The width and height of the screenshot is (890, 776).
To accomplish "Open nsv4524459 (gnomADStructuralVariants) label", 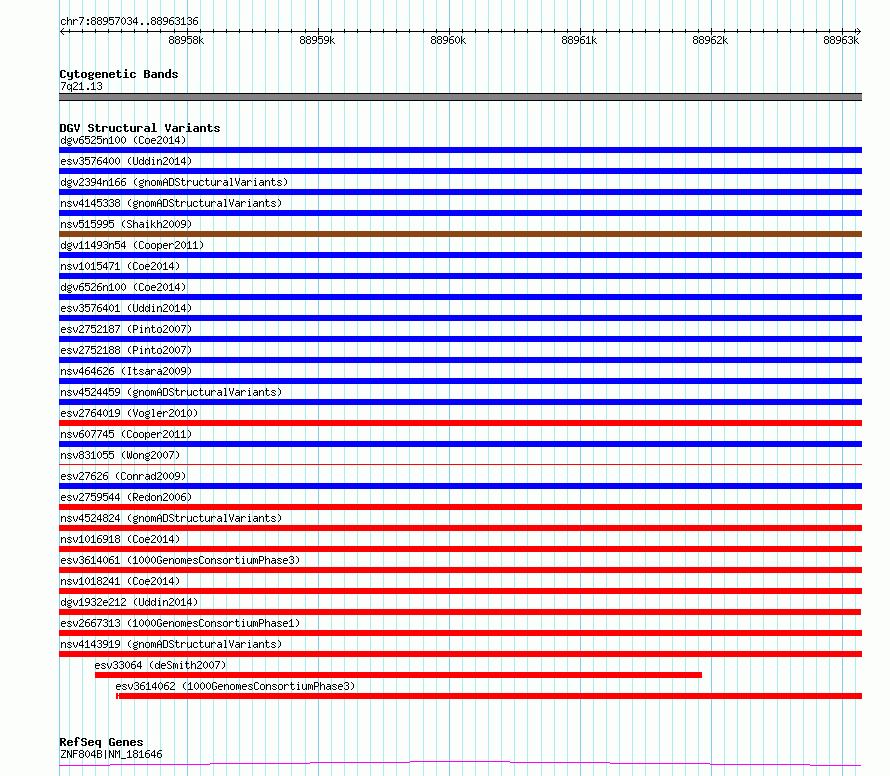I will click(171, 392).
